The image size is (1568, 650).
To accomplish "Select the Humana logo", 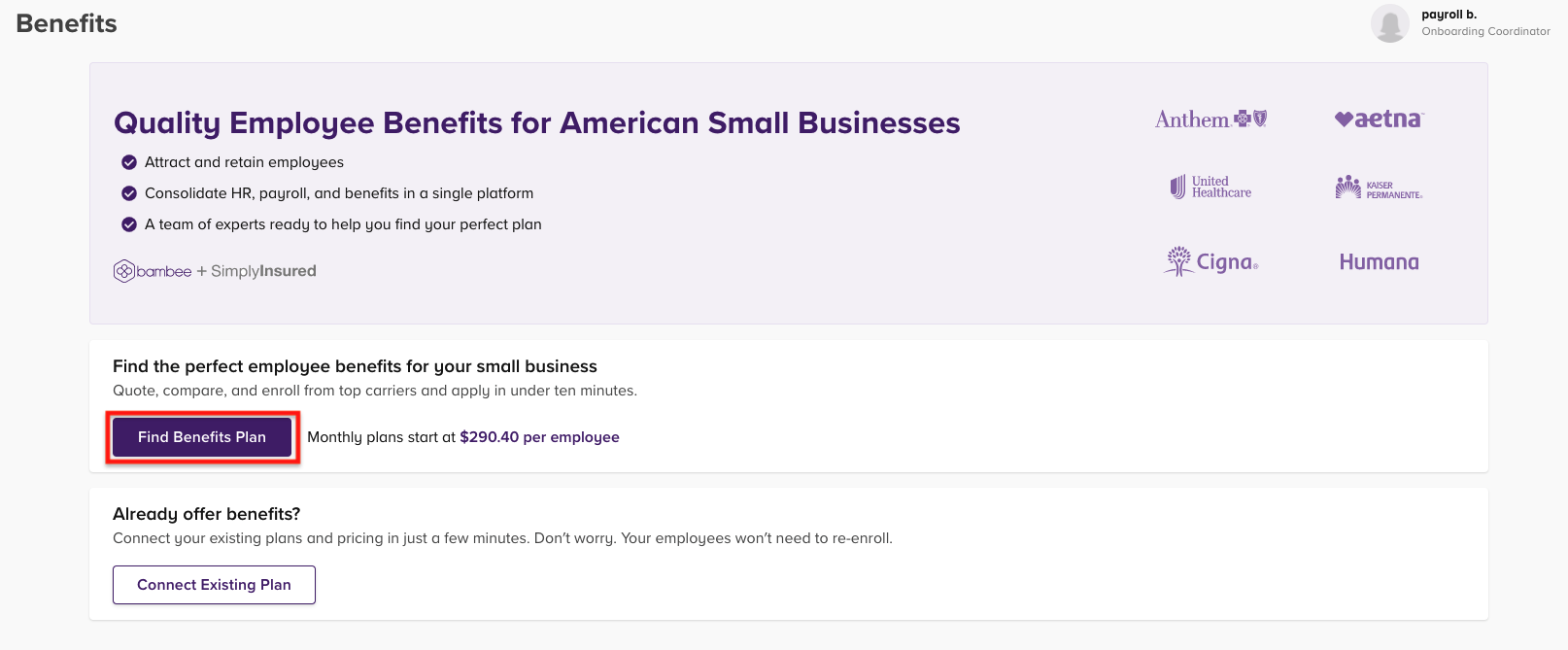I will coord(1378,261).
